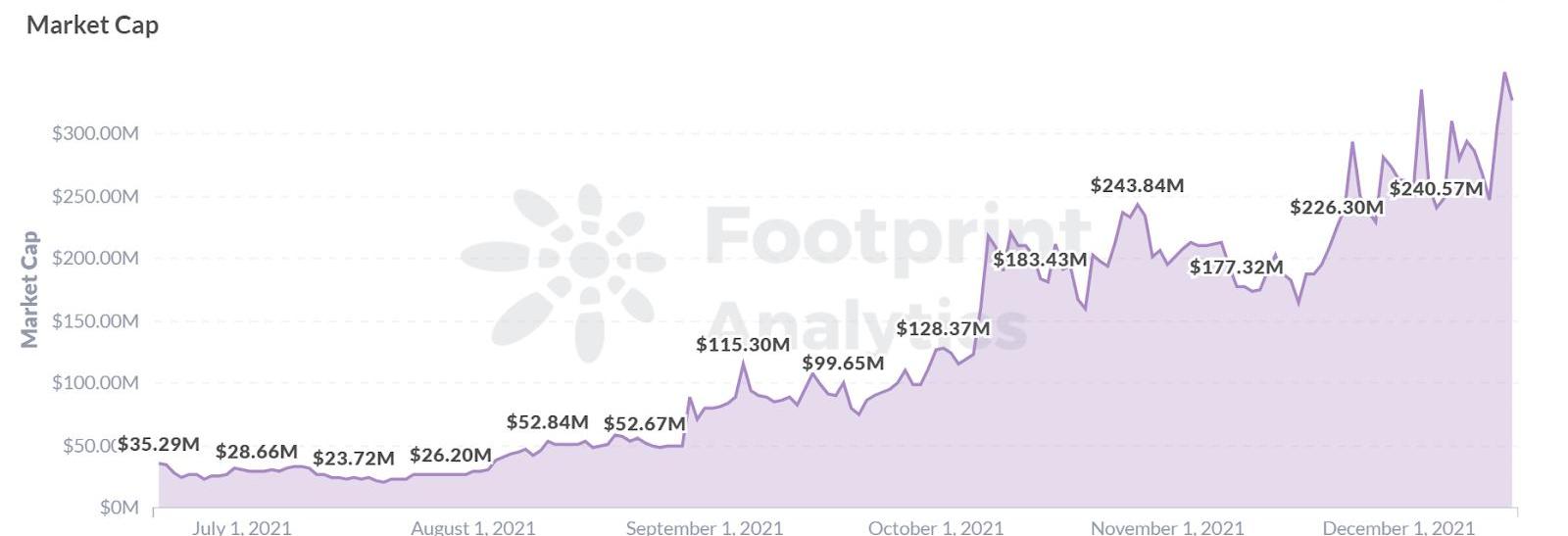Click the $226.30M data label
The width and height of the screenshot is (1568, 536).
coord(1337,208)
